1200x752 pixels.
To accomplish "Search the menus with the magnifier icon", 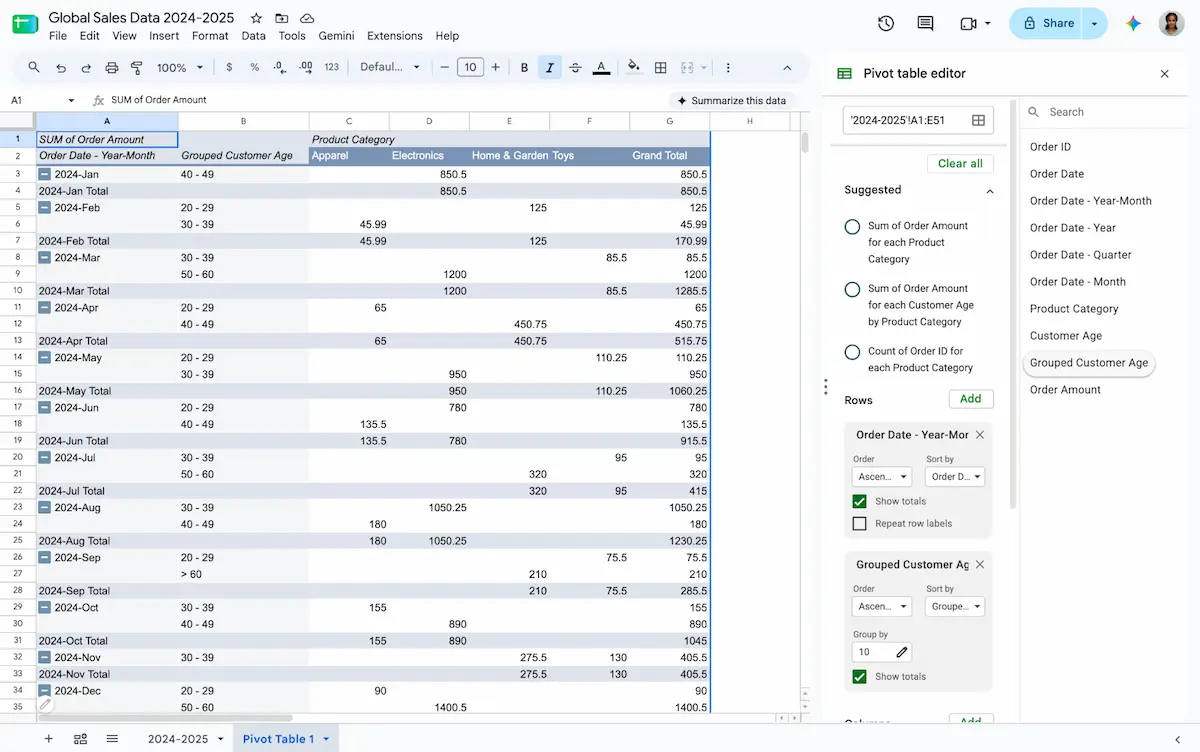I will click(x=34, y=67).
